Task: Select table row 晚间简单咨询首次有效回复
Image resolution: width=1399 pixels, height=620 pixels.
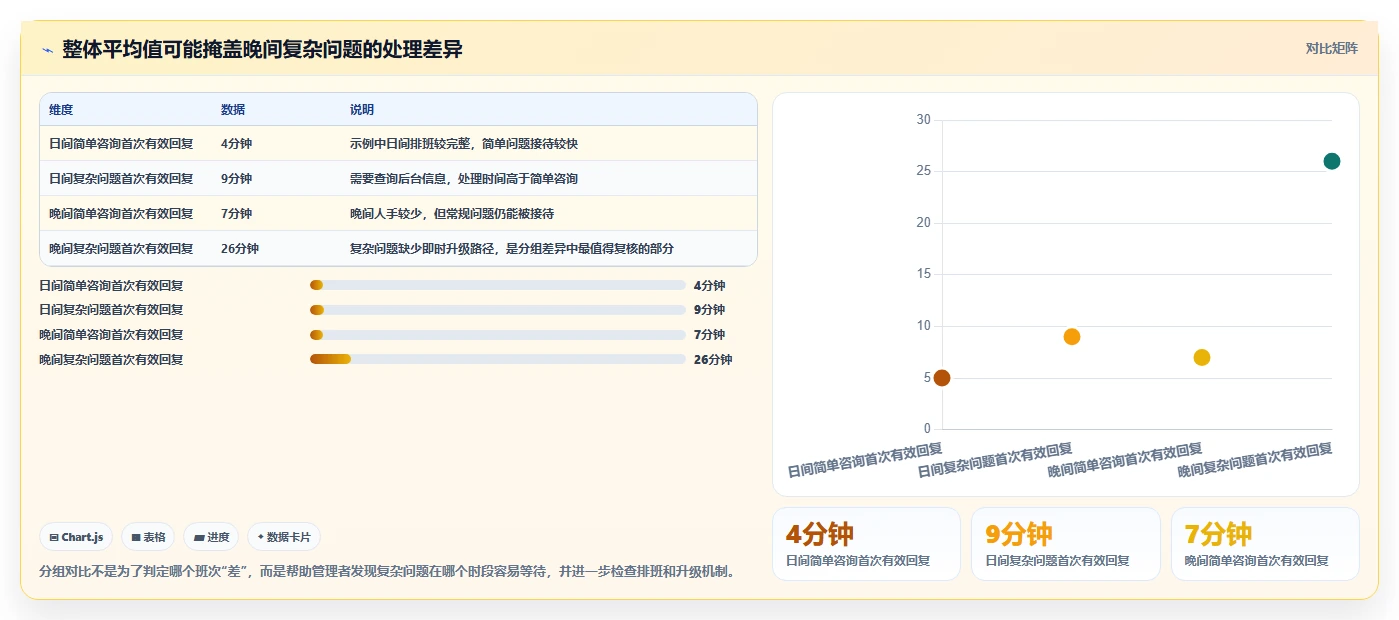Action: [x=398, y=214]
